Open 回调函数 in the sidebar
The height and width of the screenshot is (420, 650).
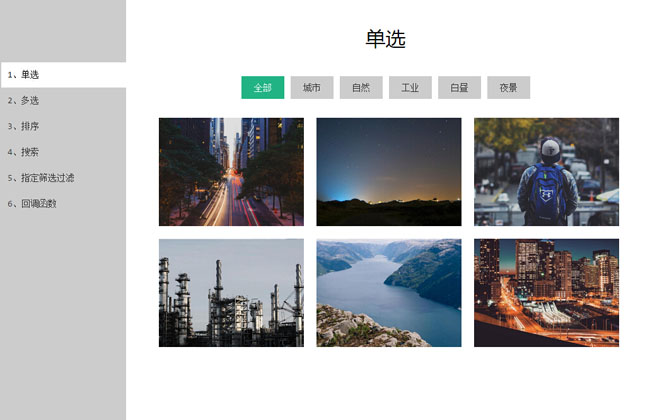pyautogui.click(x=63, y=204)
